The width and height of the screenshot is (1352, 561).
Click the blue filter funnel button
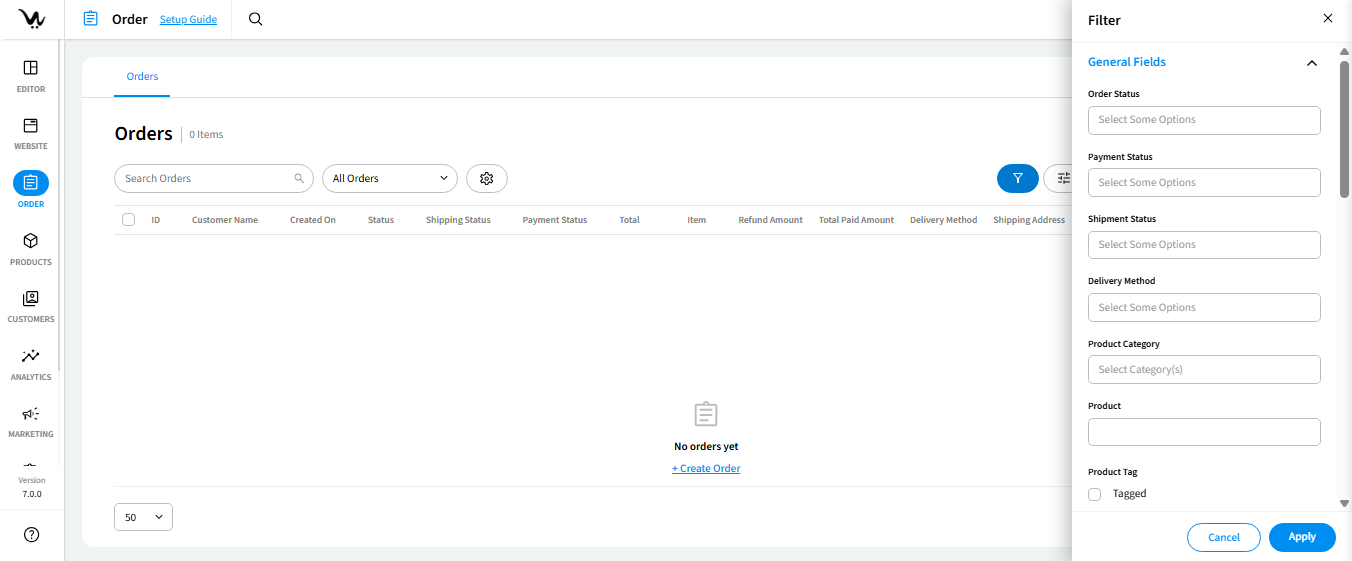(x=1017, y=178)
